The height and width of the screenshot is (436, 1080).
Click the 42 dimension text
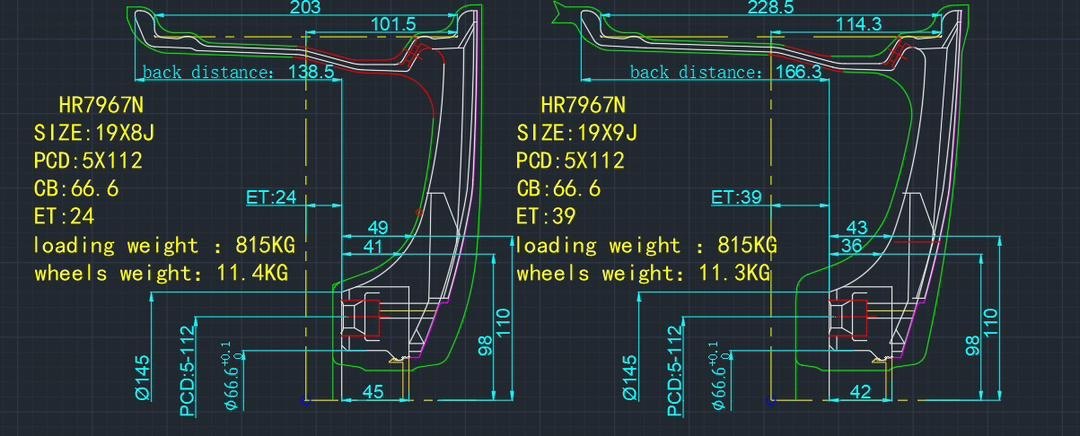click(861, 392)
